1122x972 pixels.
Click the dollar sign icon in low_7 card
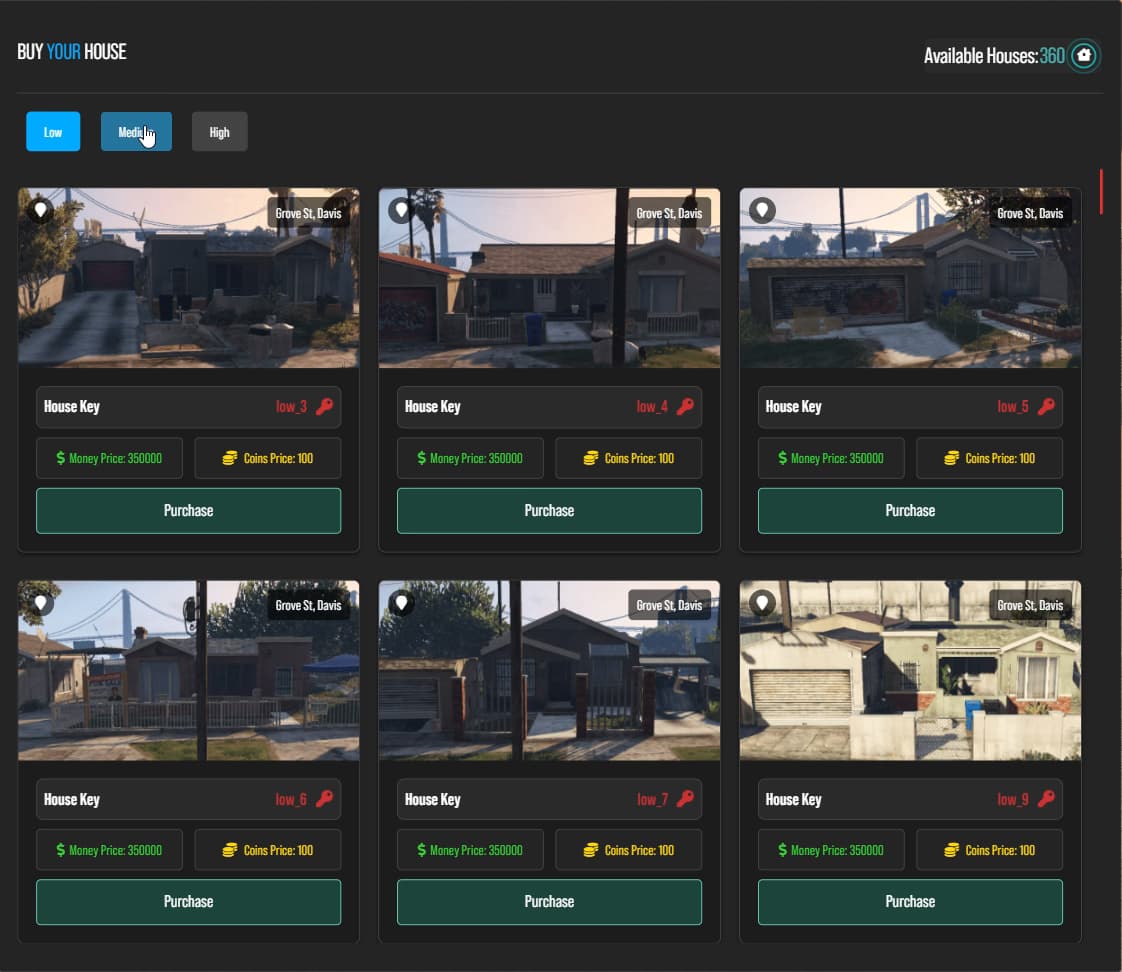pyautogui.click(x=421, y=850)
